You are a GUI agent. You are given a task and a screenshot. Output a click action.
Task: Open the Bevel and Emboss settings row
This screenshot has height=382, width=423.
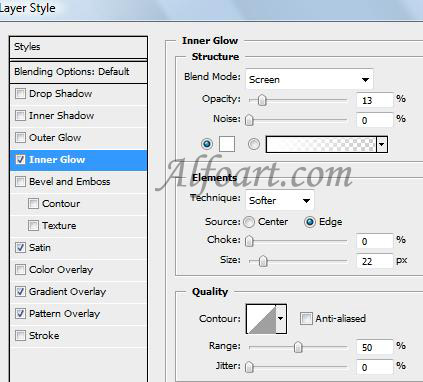pyautogui.click(x=78, y=182)
